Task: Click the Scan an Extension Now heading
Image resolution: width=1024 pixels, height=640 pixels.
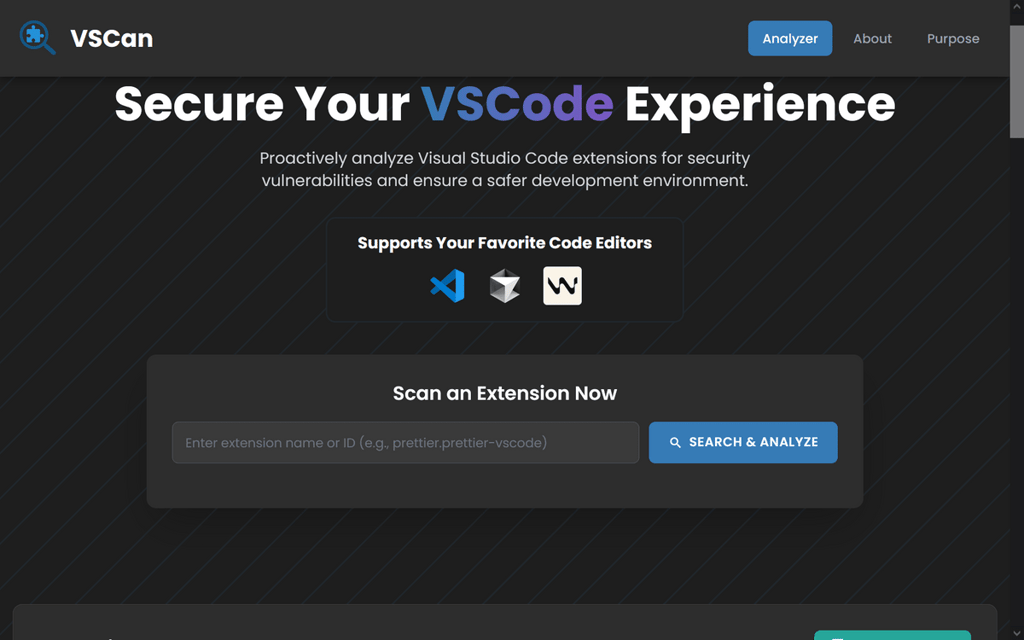Action: (505, 393)
